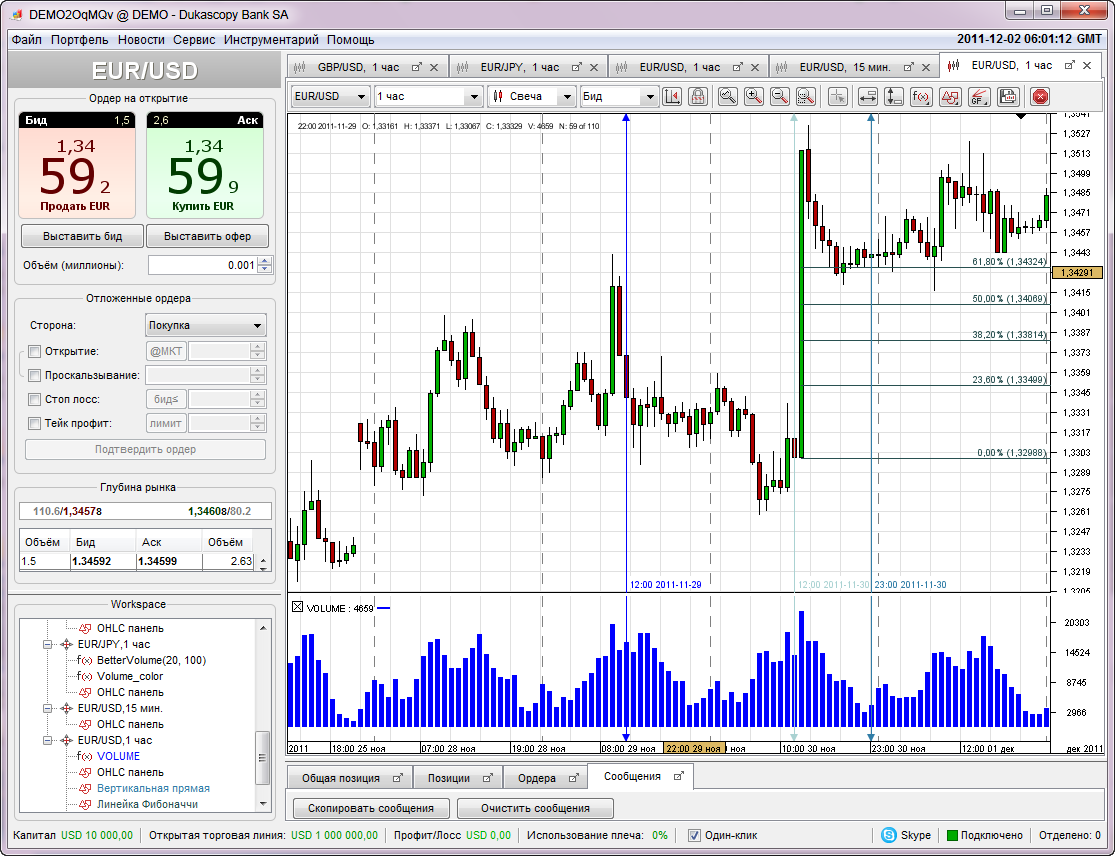Open the Инструментарий menu
This screenshot has height=856, width=1115.
[x=271, y=40]
